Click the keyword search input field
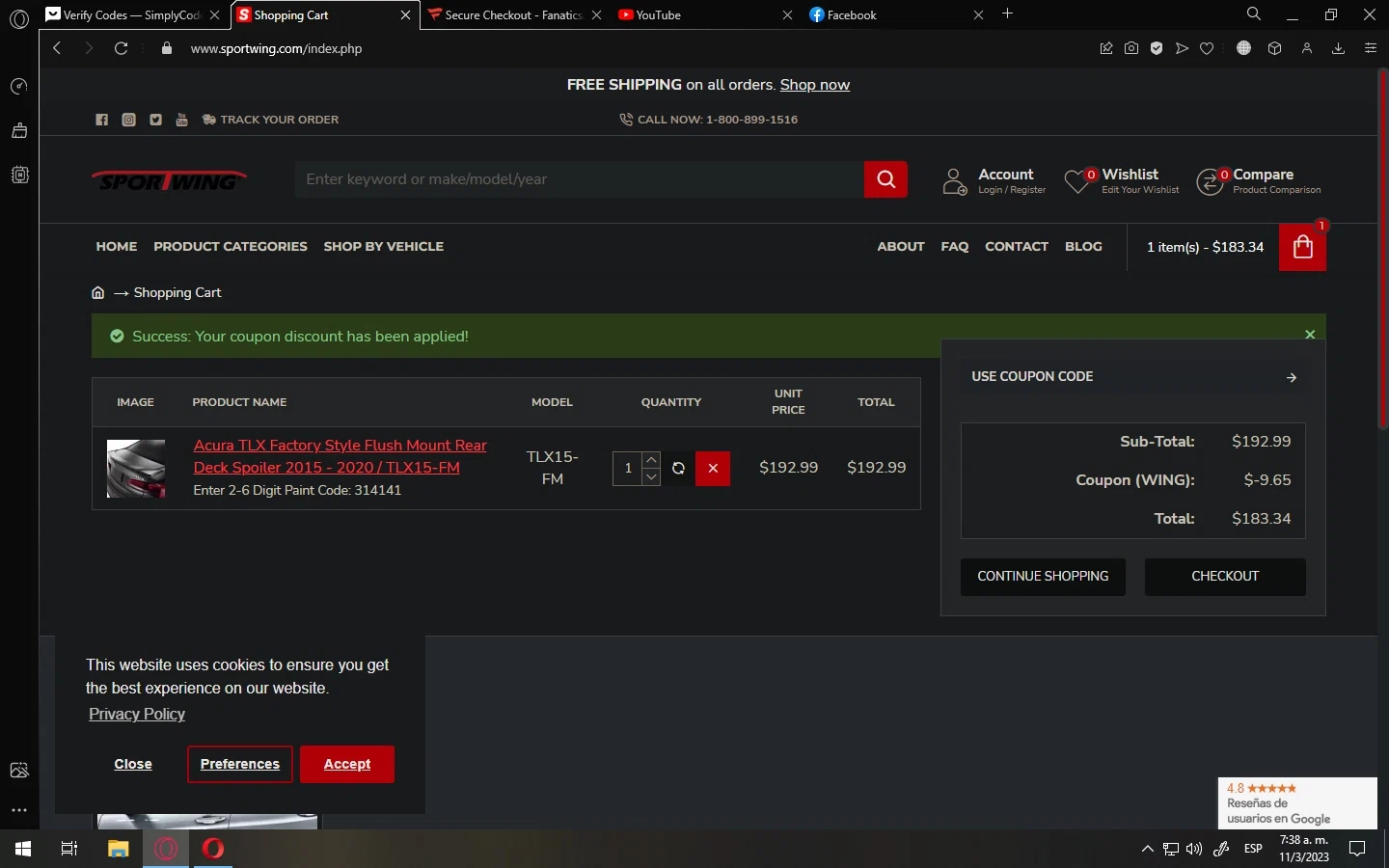This screenshot has height=868, width=1389. coord(580,179)
